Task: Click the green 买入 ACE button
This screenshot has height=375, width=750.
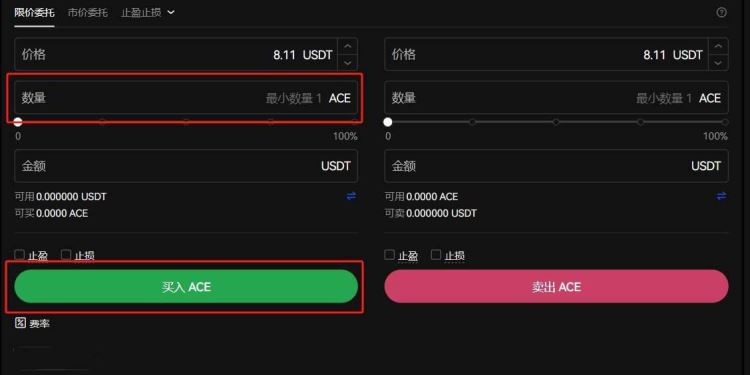Action: click(x=186, y=287)
